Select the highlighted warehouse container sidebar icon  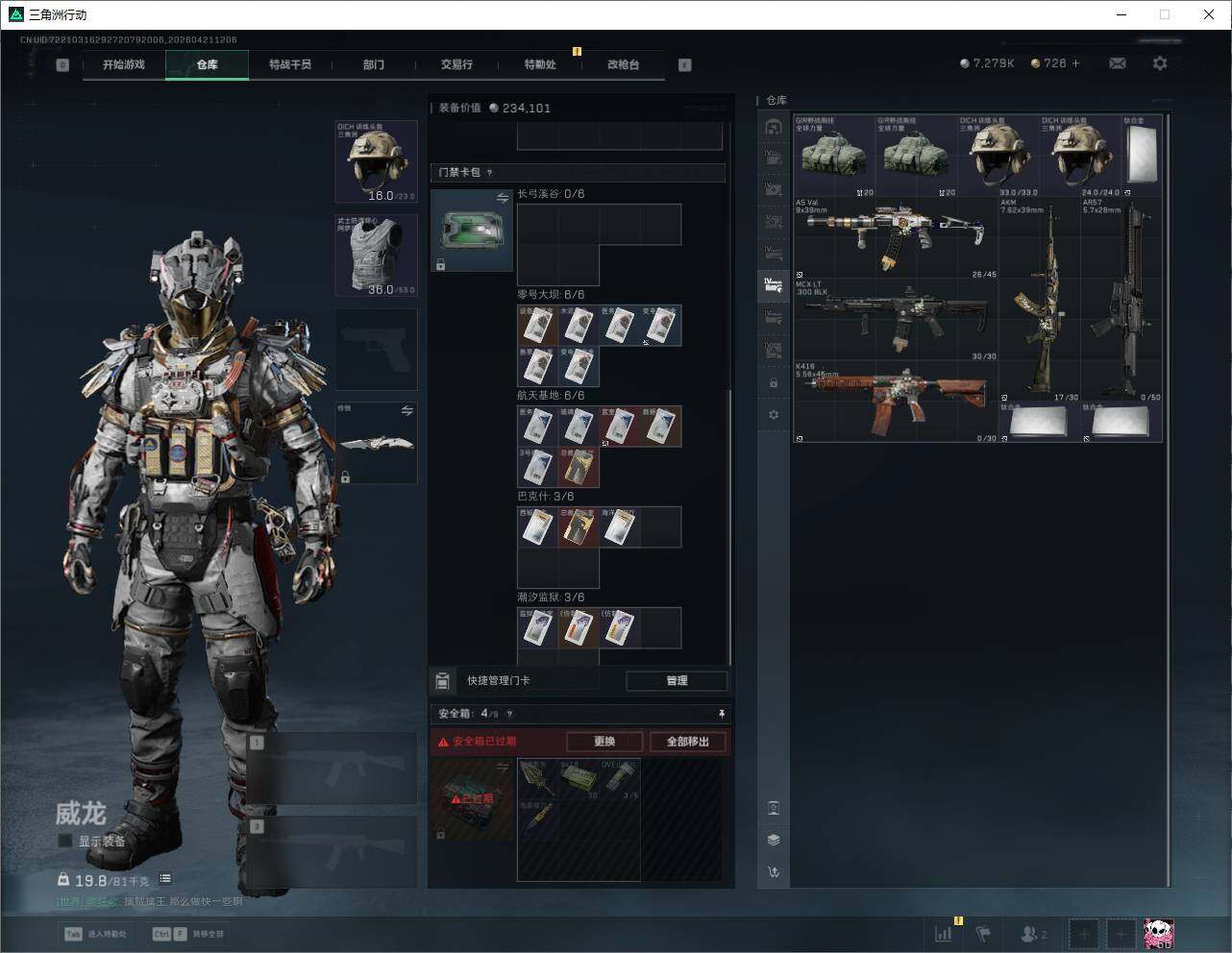point(774,285)
